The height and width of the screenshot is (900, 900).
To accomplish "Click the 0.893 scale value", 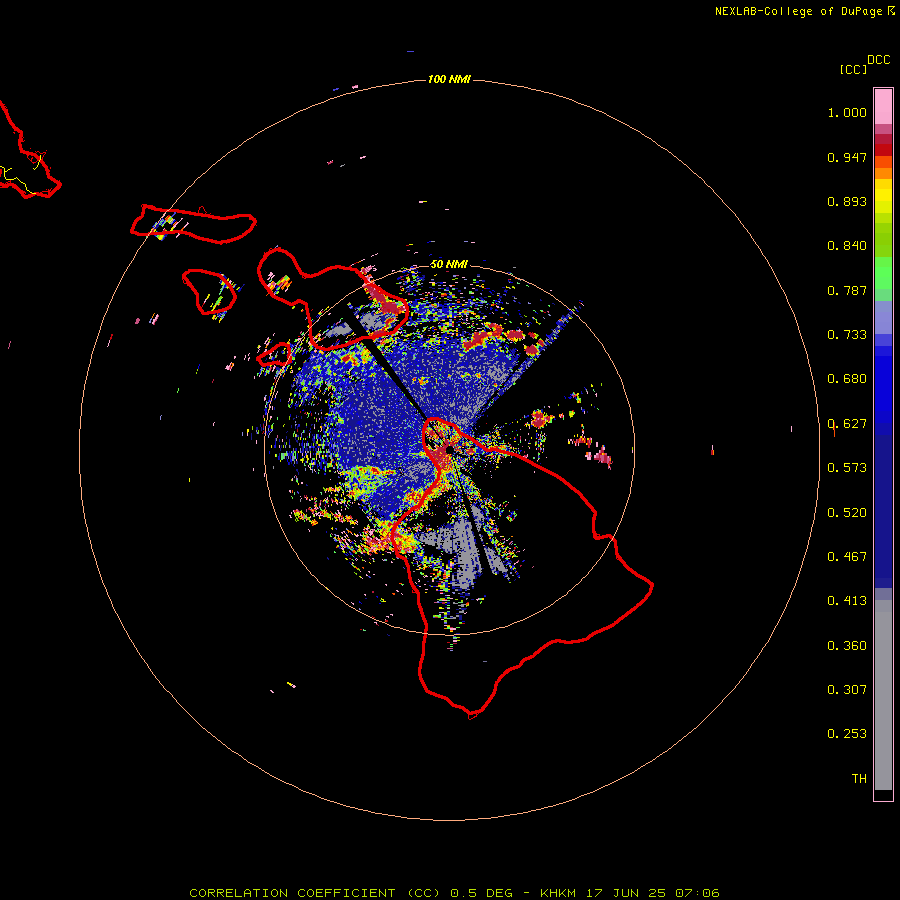I will (x=847, y=201).
